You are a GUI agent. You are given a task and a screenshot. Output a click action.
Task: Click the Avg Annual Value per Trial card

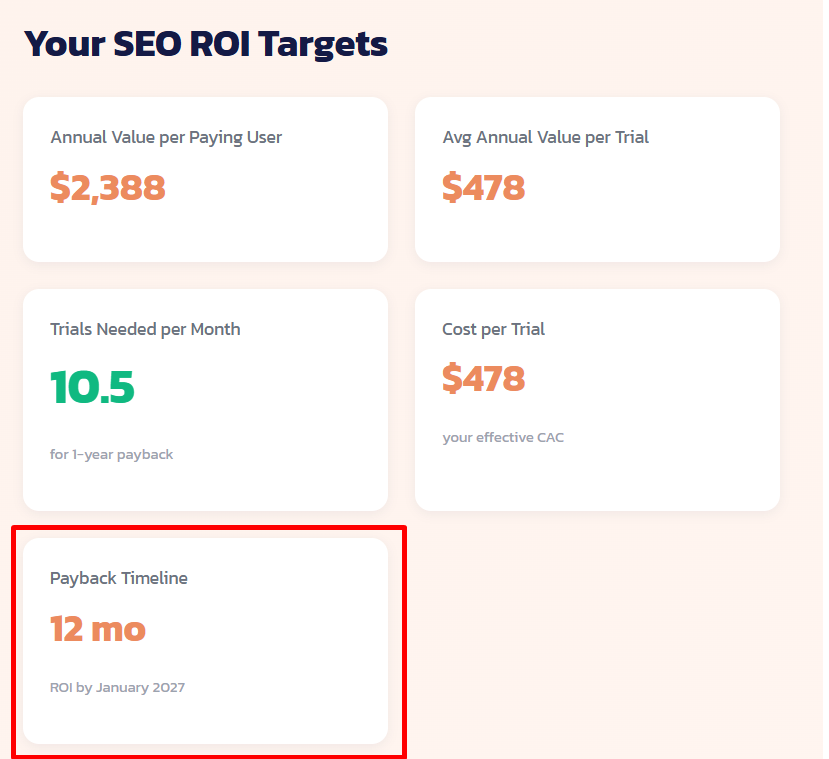pos(597,180)
